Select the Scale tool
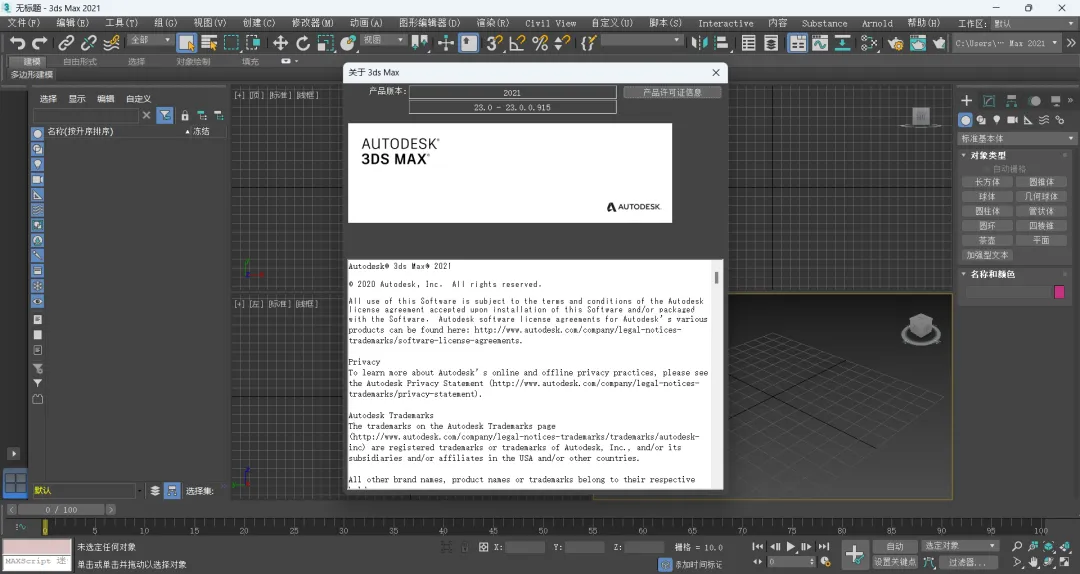This screenshot has width=1080, height=574. pyautogui.click(x=325, y=43)
